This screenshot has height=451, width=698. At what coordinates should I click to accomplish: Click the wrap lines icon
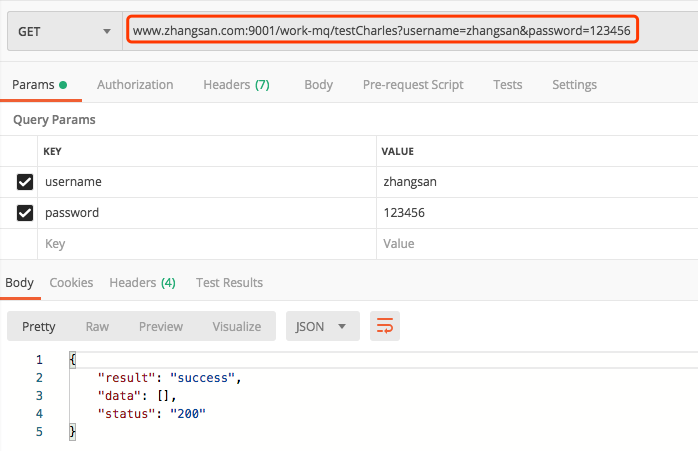[x=384, y=326]
